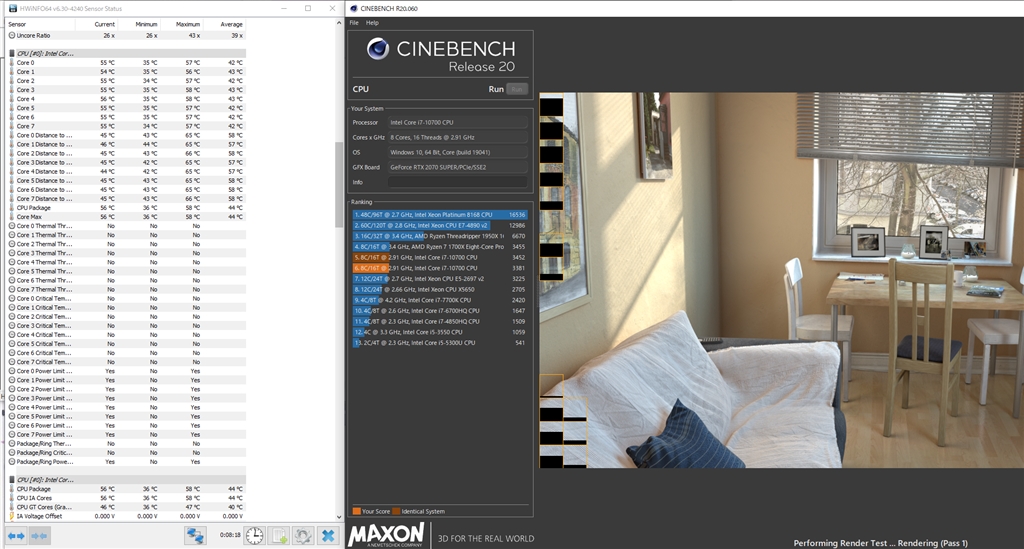Click the IA Voltage Offset lightning icon
The image size is (1024, 549).
tap(12, 516)
